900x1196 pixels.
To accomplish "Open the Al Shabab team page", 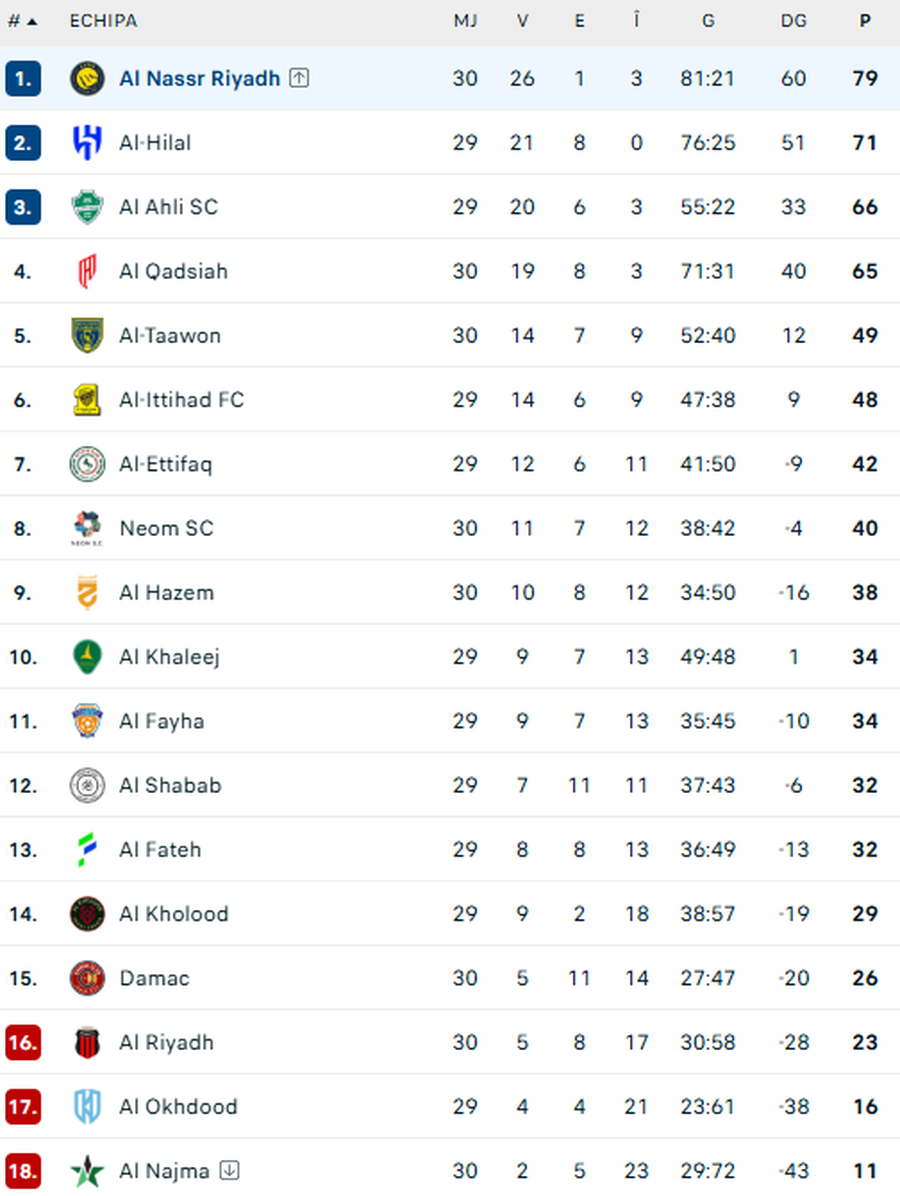I will pos(170,786).
